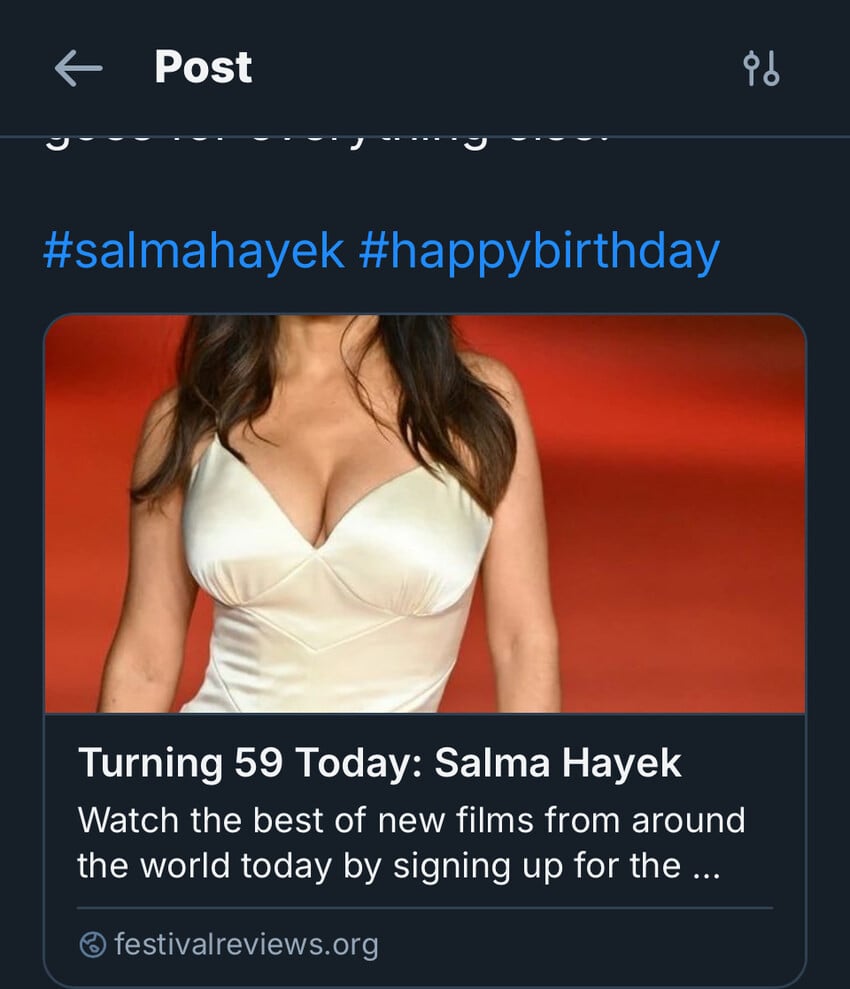Tap the 'Post' header title
850x989 pixels.
203,68
